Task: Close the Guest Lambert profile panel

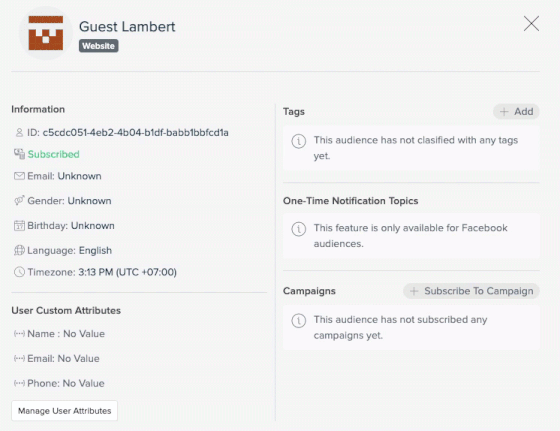Action: point(531,24)
